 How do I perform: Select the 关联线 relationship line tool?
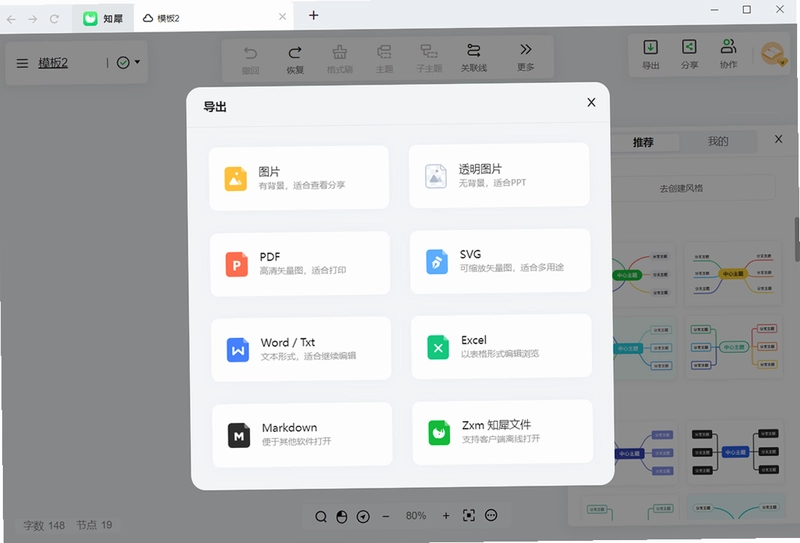pos(473,58)
